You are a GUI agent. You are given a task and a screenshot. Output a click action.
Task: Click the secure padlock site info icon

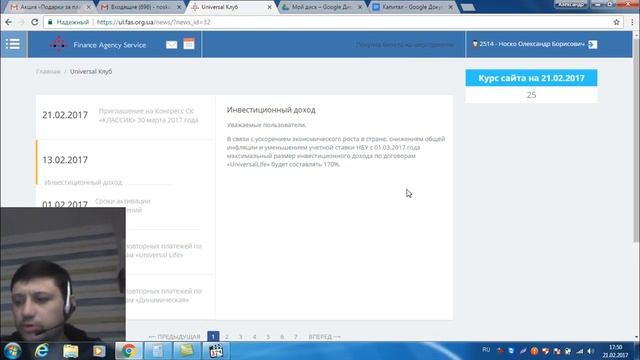point(50,22)
